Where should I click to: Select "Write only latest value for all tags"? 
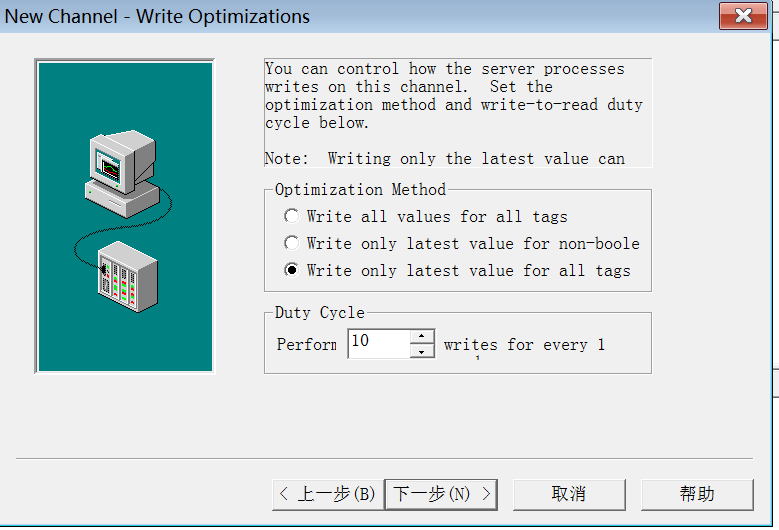291,270
